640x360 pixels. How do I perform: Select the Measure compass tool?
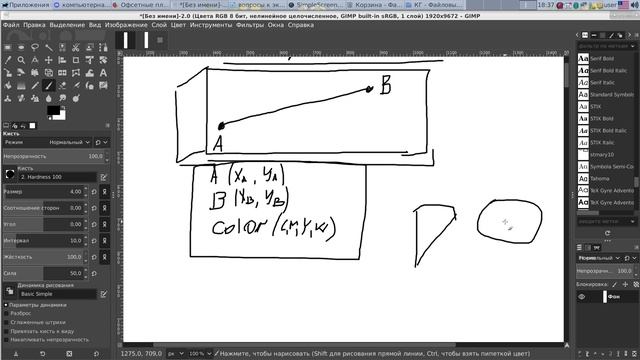pos(35,60)
